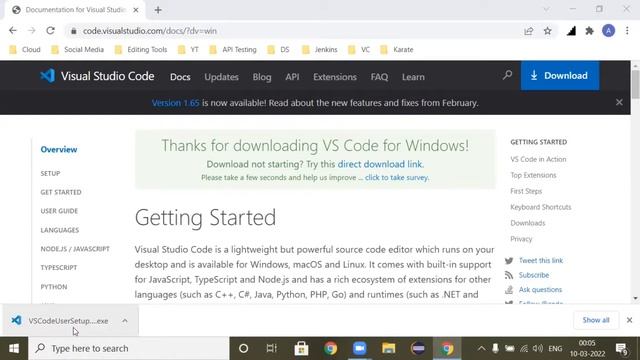Click the page vertical scrollbar thumb

[636, 84]
